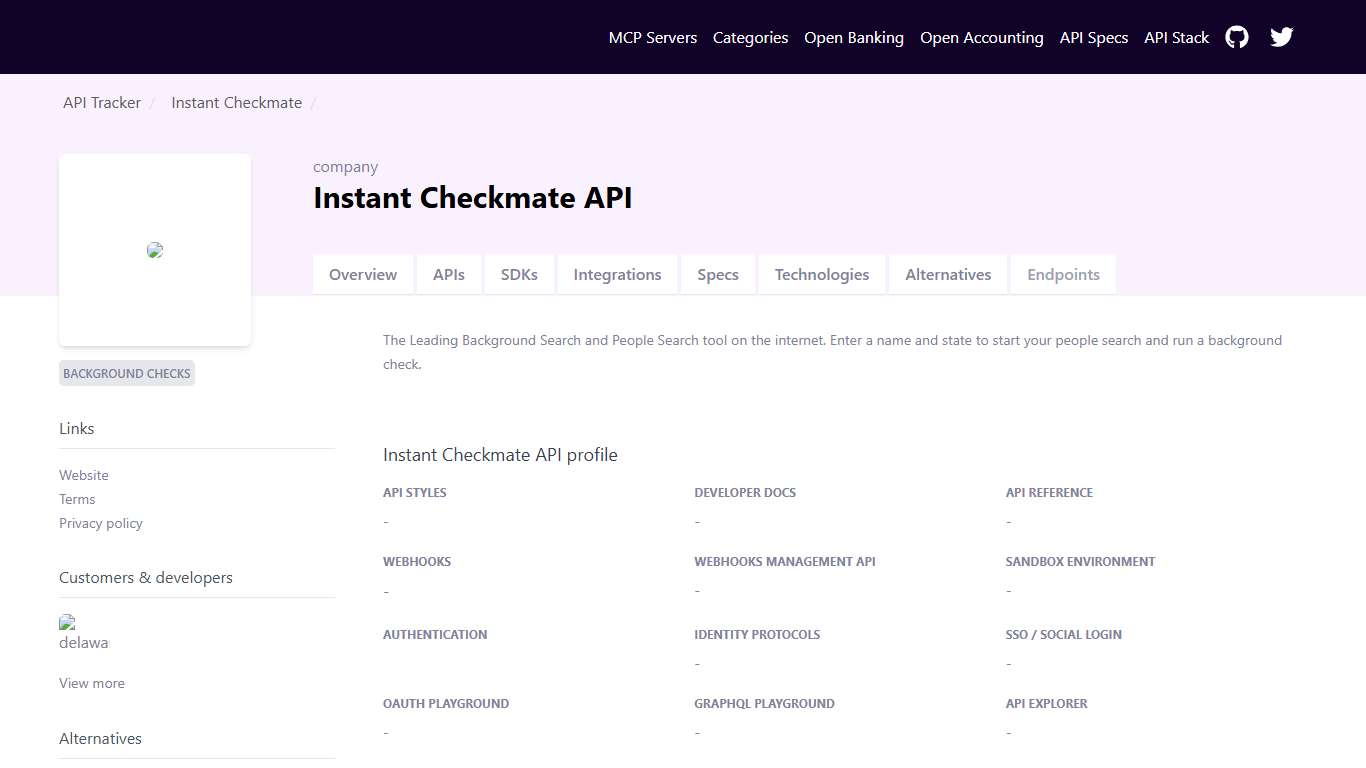
Task: Click the breadcrumb separator after API Tracker
Action: tap(153, 102)
